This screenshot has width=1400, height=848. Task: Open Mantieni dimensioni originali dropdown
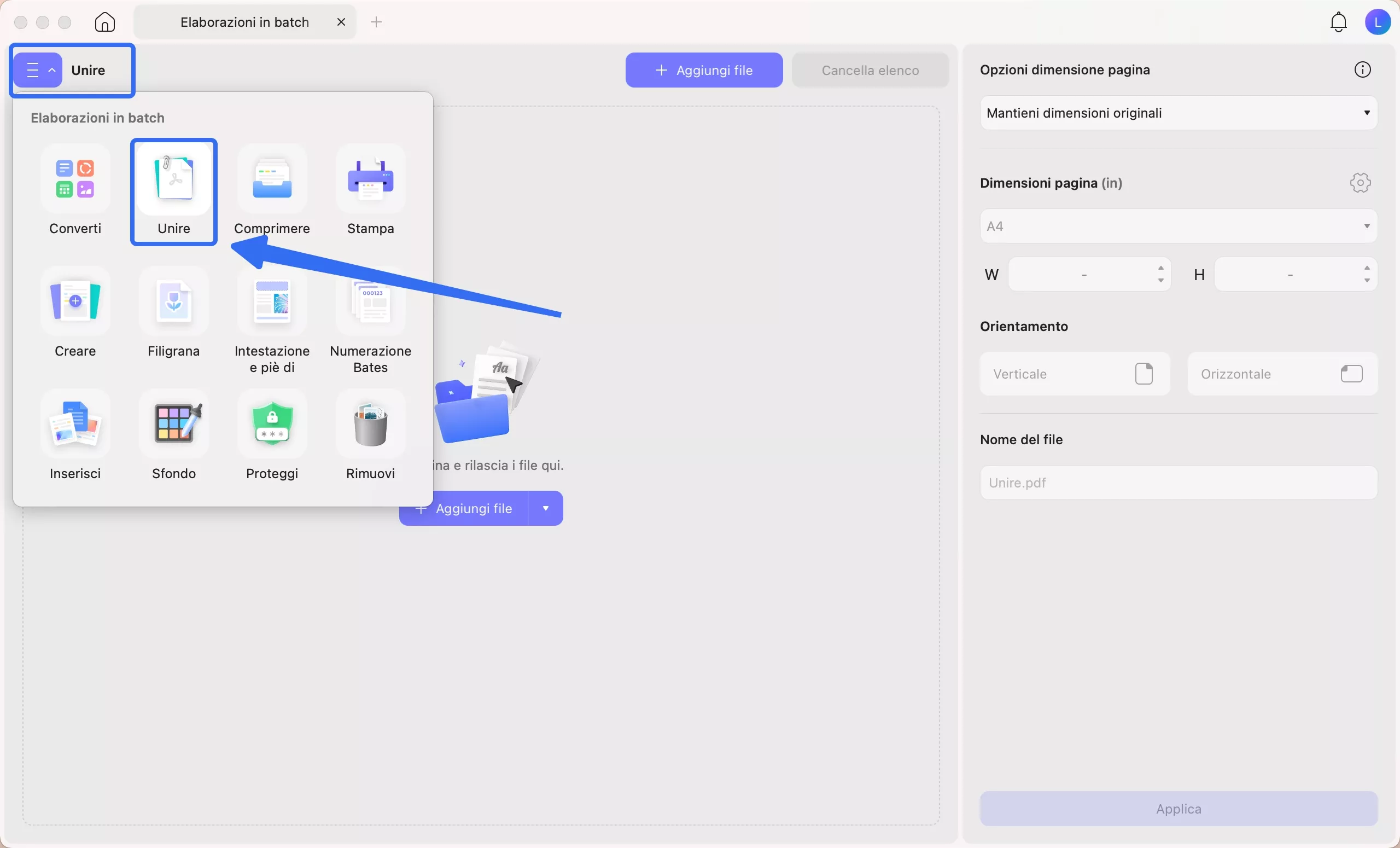1179,113
